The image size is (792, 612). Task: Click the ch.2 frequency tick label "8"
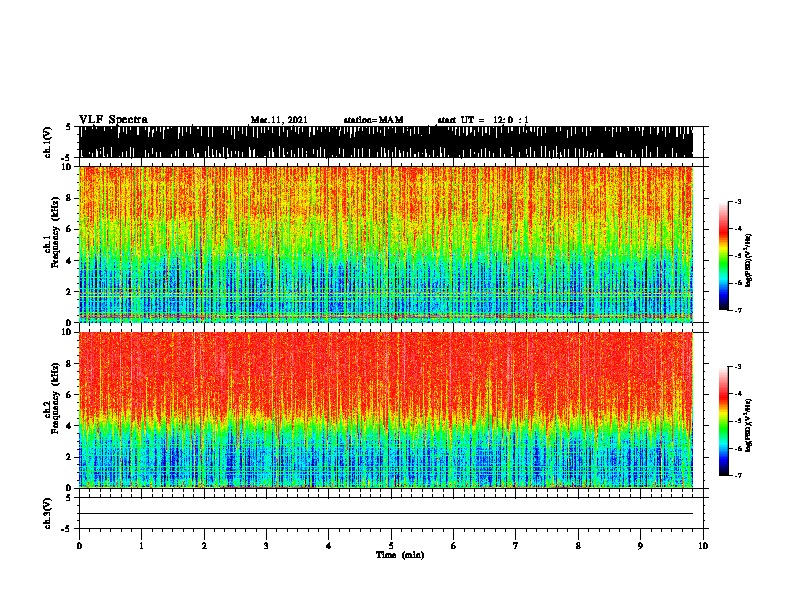click(69, 364)
